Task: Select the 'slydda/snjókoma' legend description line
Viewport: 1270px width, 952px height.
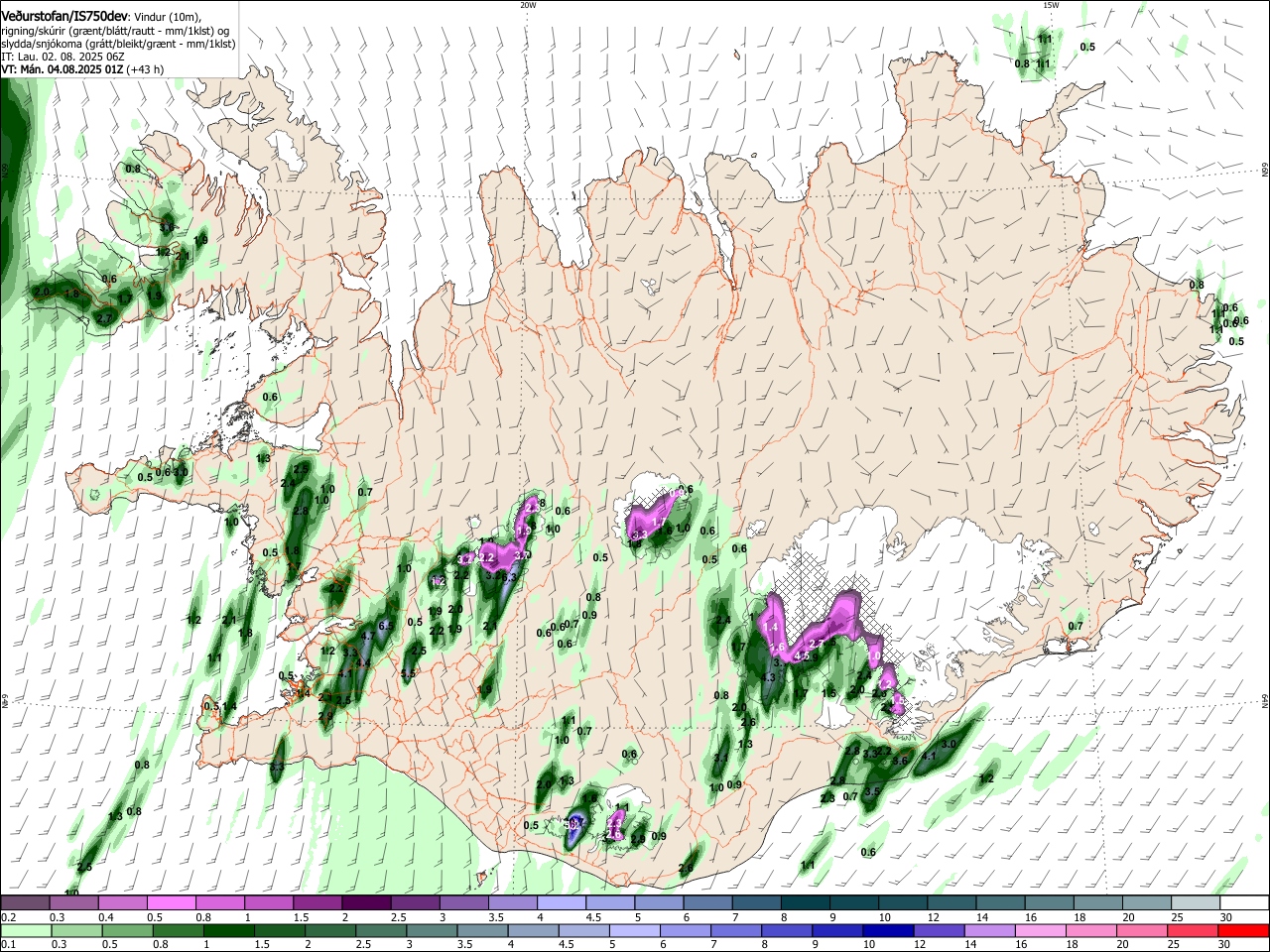Action: (118, 44)
